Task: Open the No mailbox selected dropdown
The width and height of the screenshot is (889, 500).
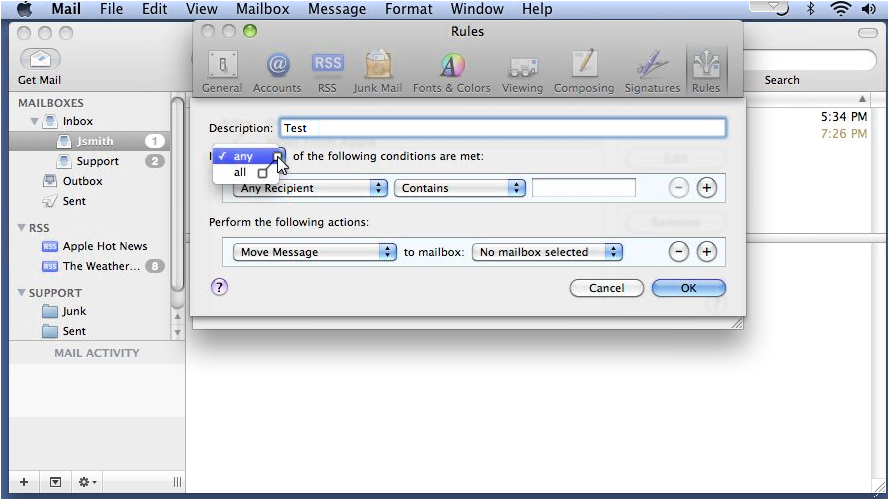Action: 547,252
